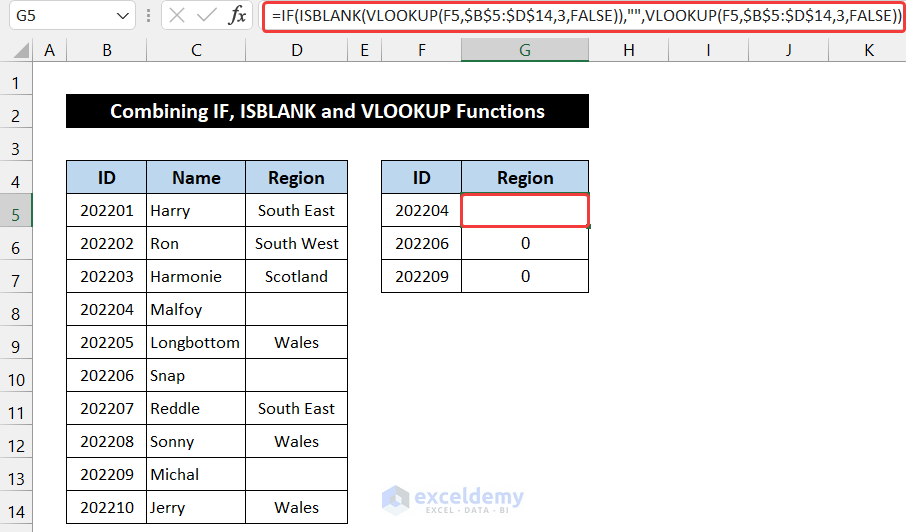Click the formula bar resize dots handle

point(148,16)
